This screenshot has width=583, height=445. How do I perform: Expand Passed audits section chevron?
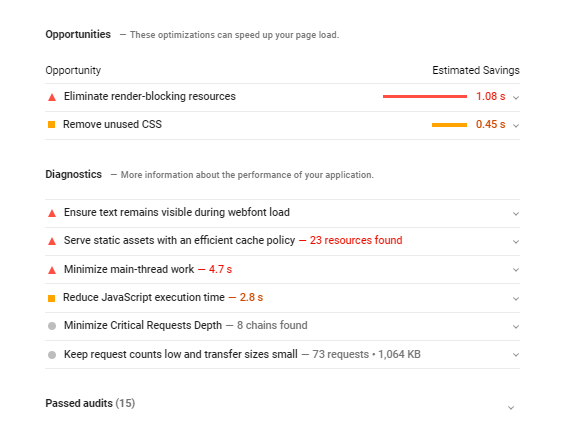pos(511,408)
